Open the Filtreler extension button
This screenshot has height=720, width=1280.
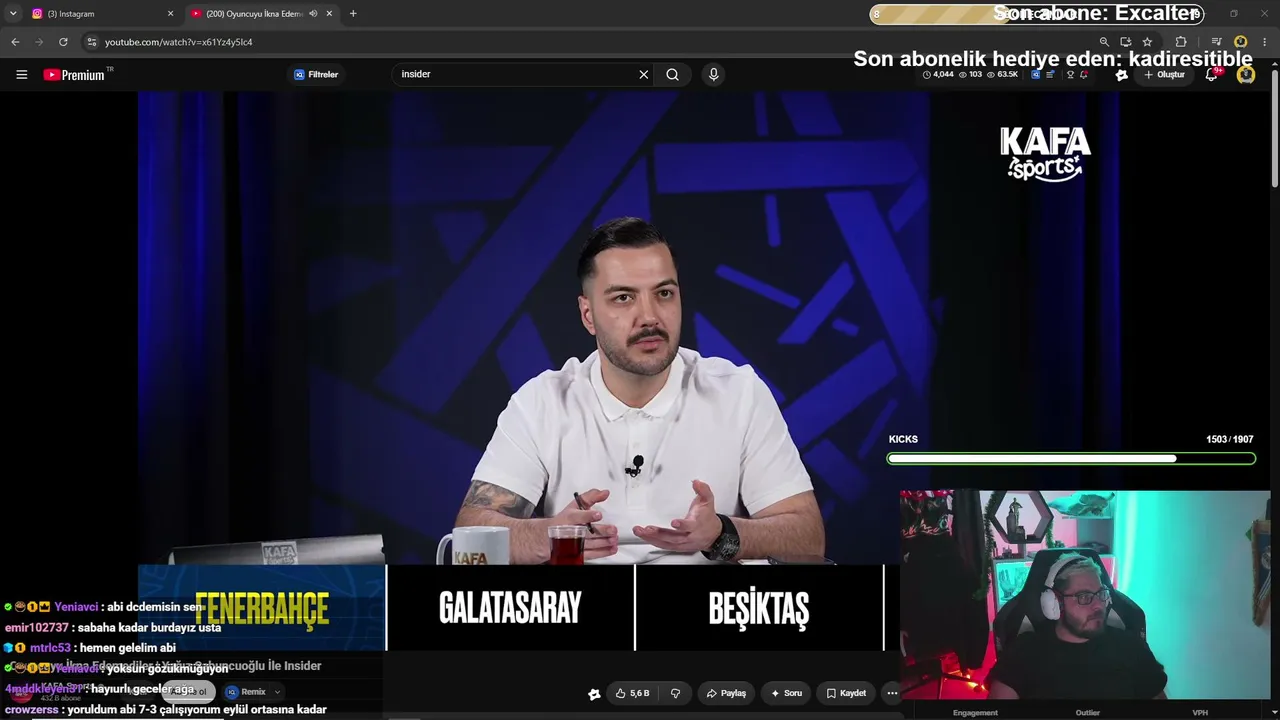click(x=316, y=75)
